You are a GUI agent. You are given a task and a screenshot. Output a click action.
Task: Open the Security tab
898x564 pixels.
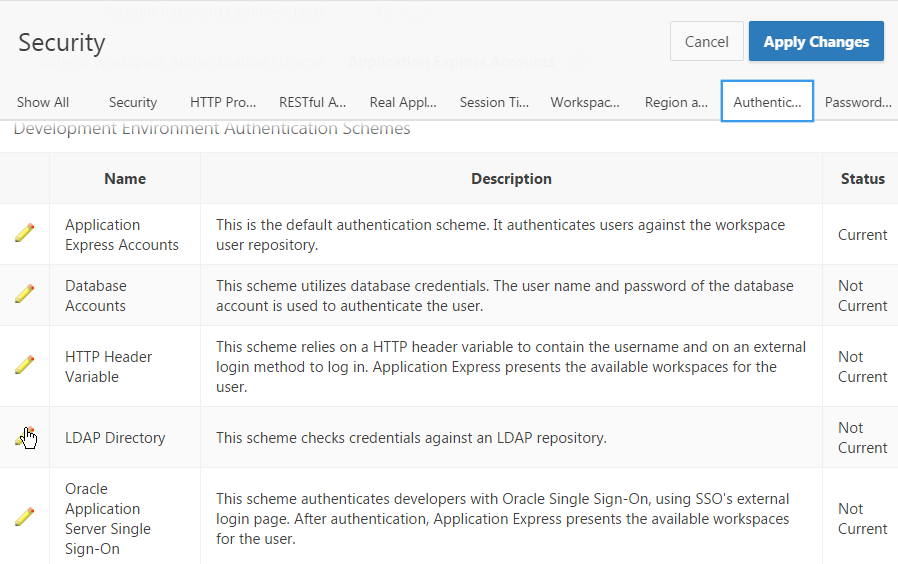pyautogui.click(x=133, y=102)
